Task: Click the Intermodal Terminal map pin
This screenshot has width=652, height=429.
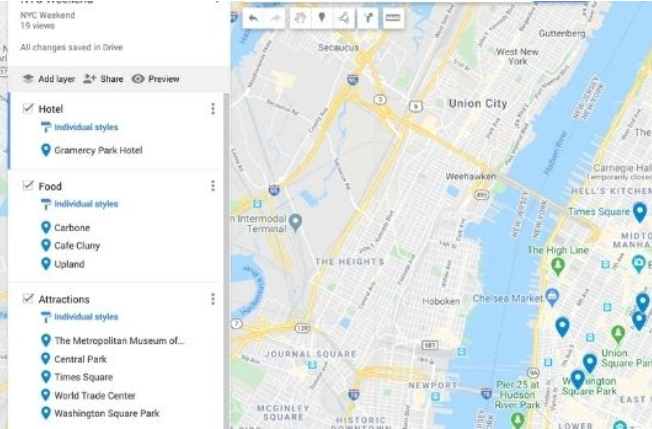Action: pos(295,222)
